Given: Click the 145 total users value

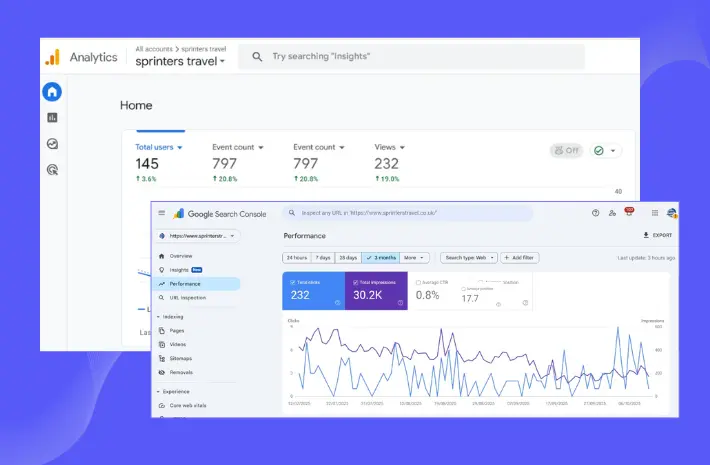Looking at the screenshot, I should [147, 163].
